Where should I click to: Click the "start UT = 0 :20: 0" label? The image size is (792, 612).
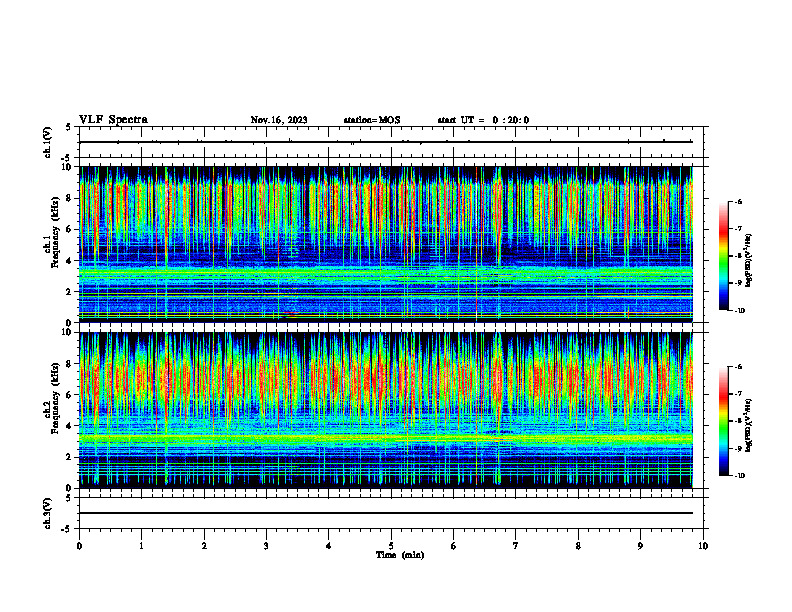pos(483,120)
